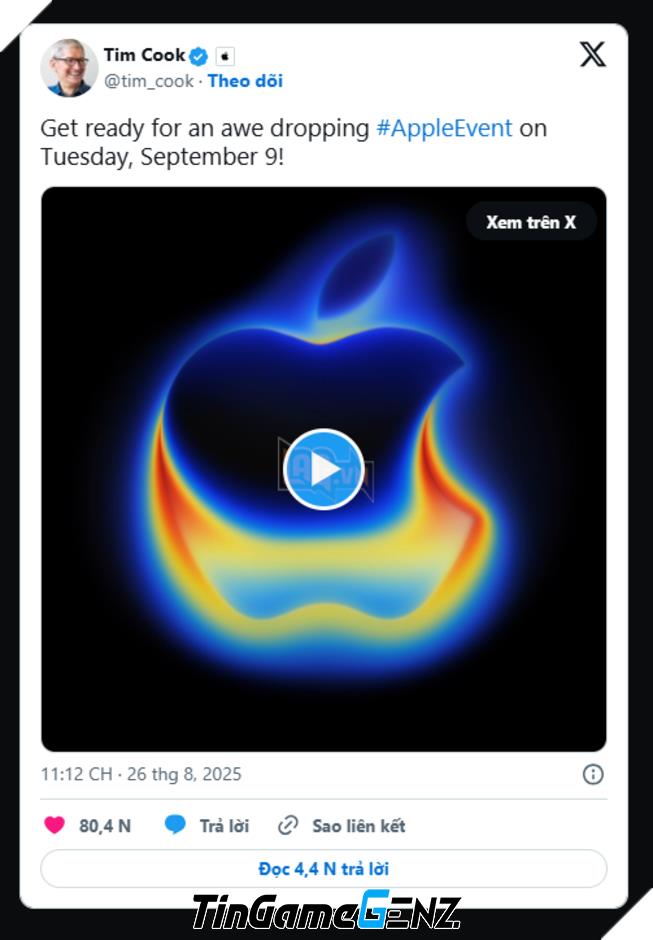Click the Xem trên X button
This screenshot has height=940, width=653.
(x=531, y=222)
